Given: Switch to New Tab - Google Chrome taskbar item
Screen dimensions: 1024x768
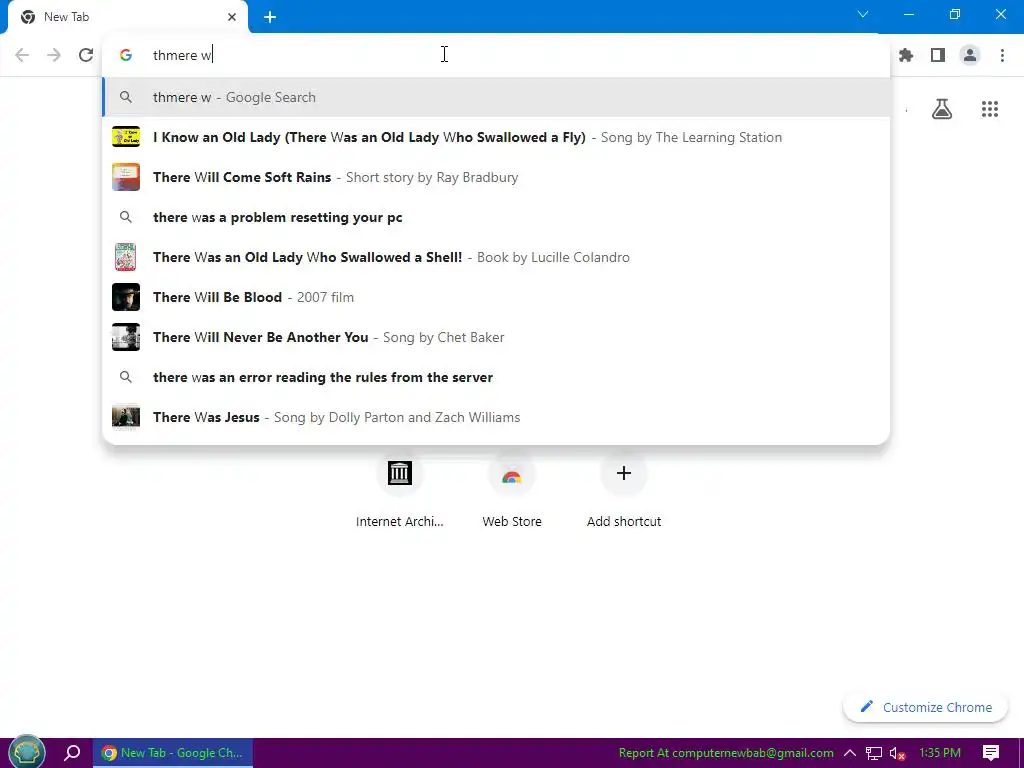Looking at the screenshot, I should pyautogui.click(x=173, y=753).
